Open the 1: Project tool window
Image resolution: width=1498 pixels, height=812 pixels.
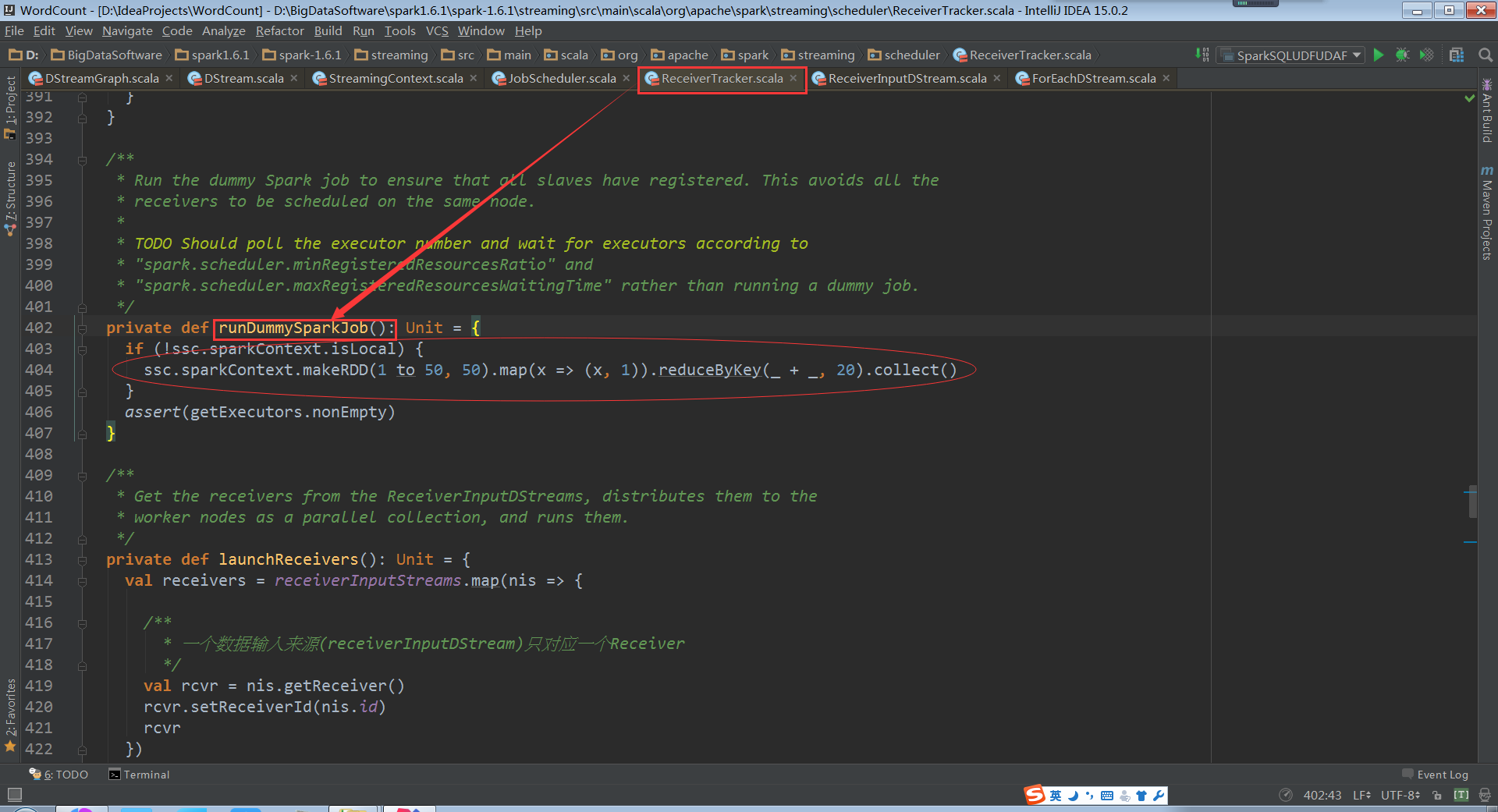tap(10, 108)
